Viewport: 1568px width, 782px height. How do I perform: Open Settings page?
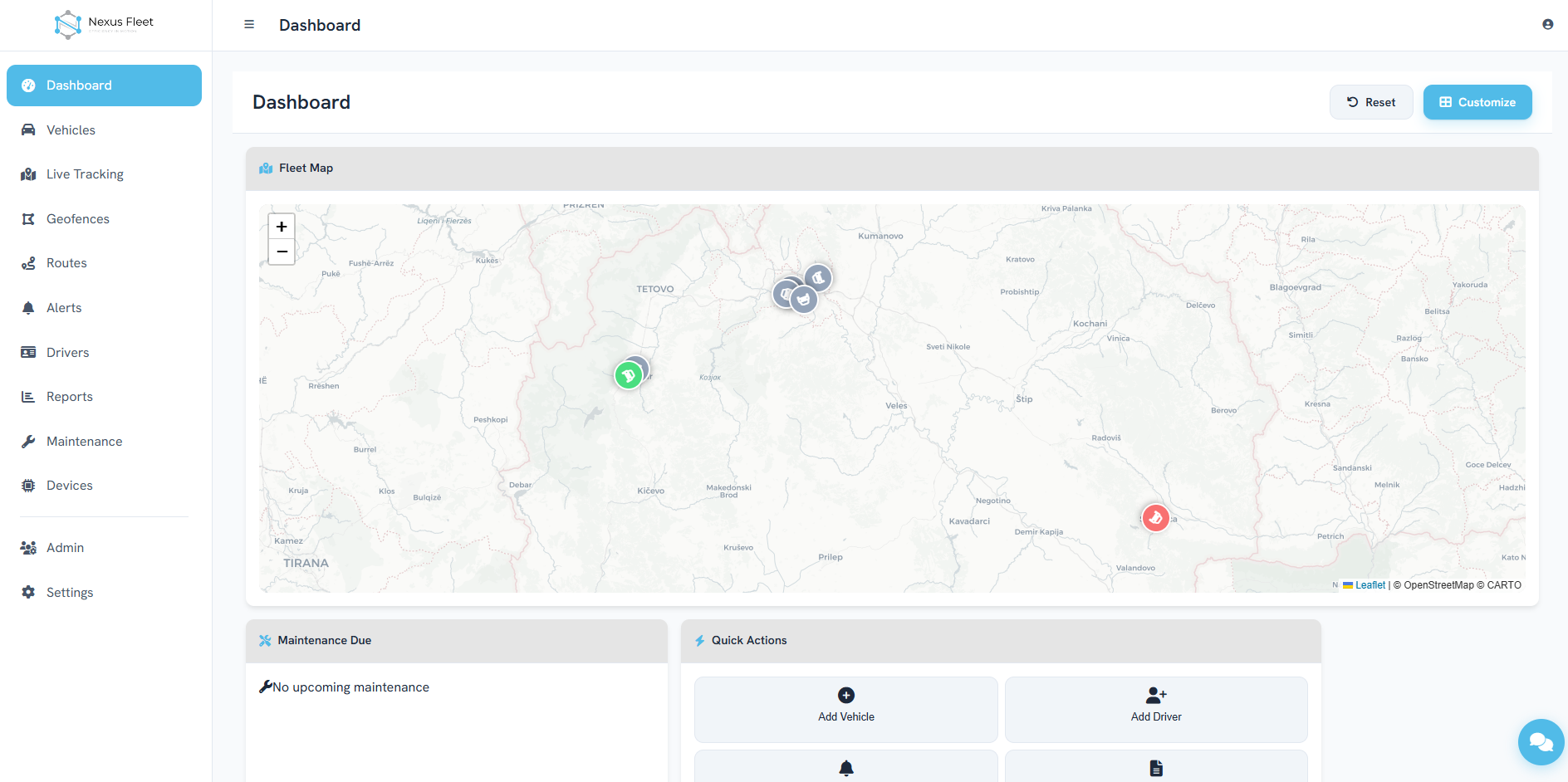(x=104, y=593)
